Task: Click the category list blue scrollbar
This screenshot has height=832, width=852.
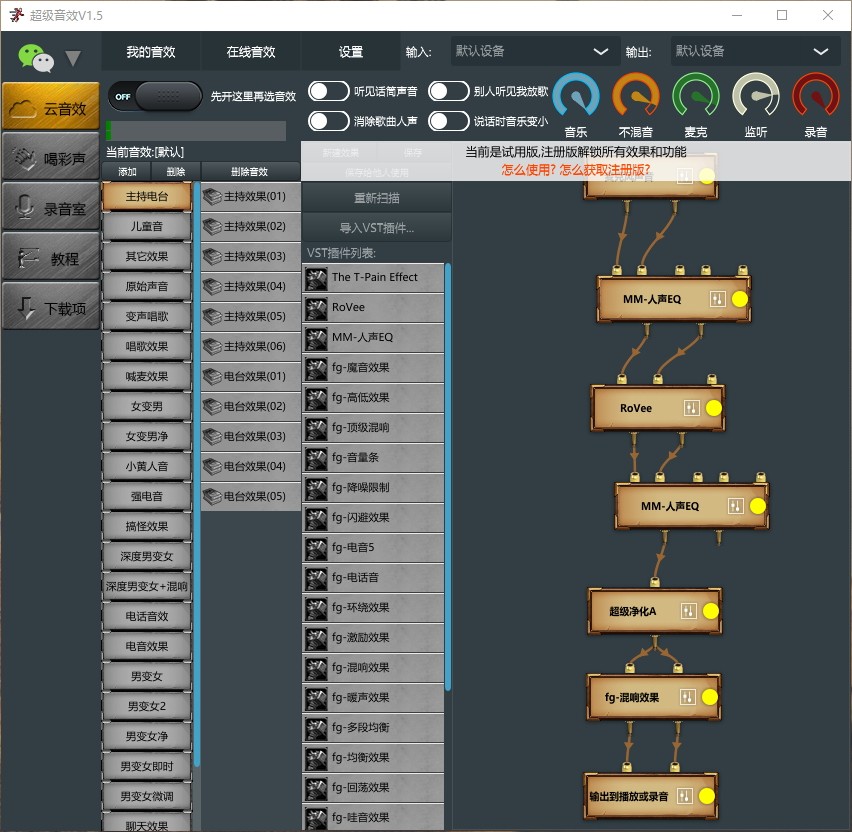Action: coord(197,474)
